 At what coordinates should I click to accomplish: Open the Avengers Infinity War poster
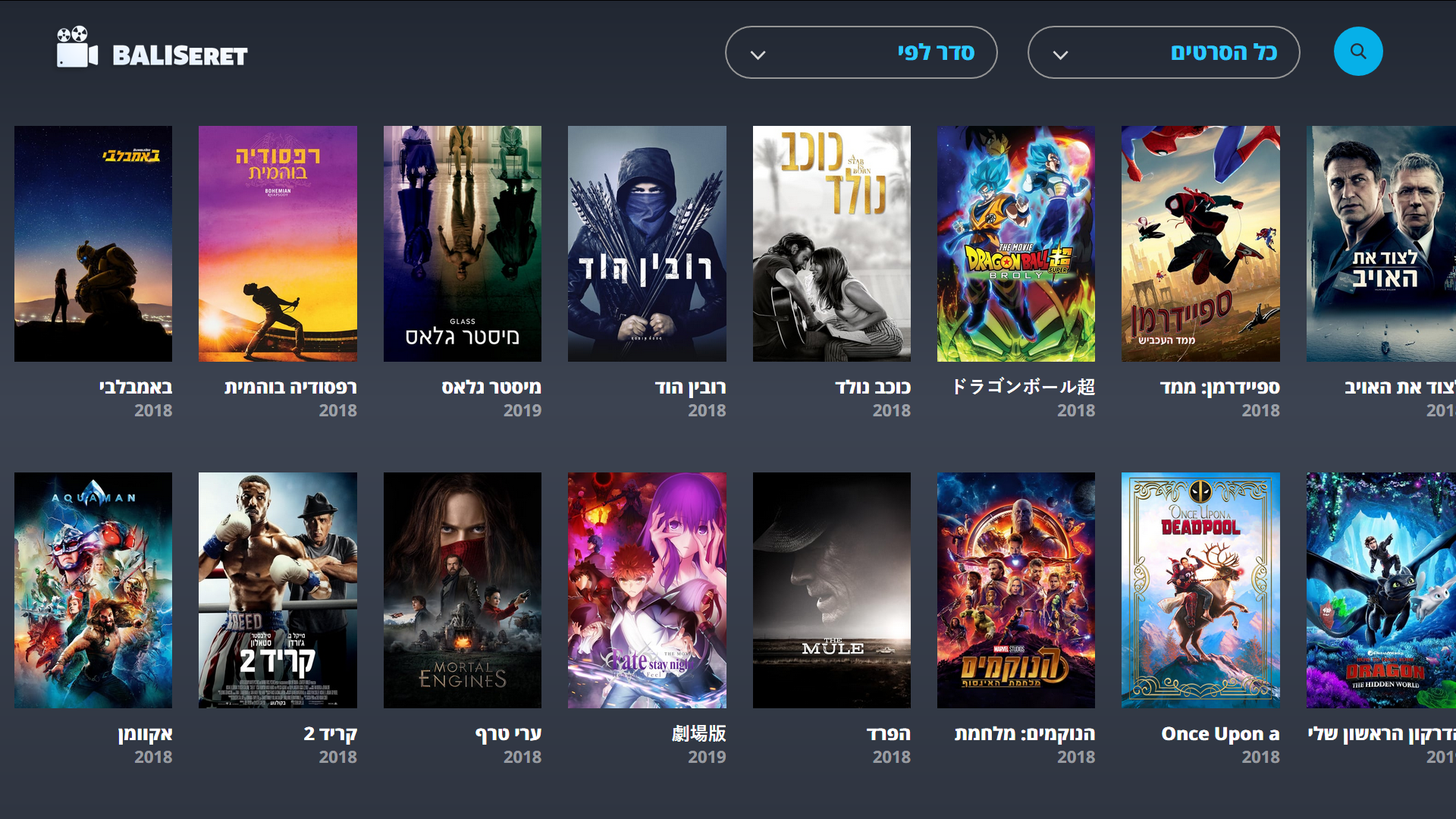pos(1015,590)
